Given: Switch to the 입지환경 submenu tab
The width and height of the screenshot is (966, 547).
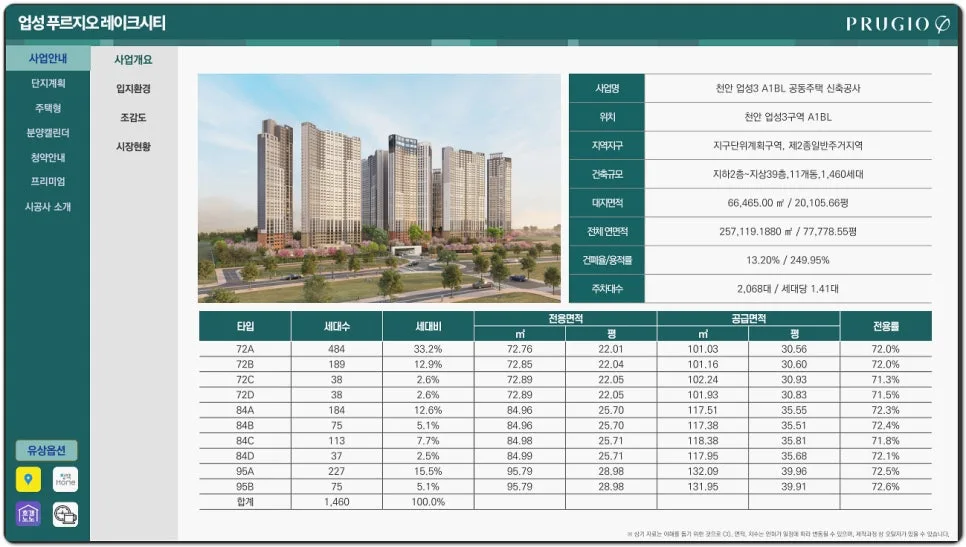Looking at the screenshot, I should (x=134, y=89).
